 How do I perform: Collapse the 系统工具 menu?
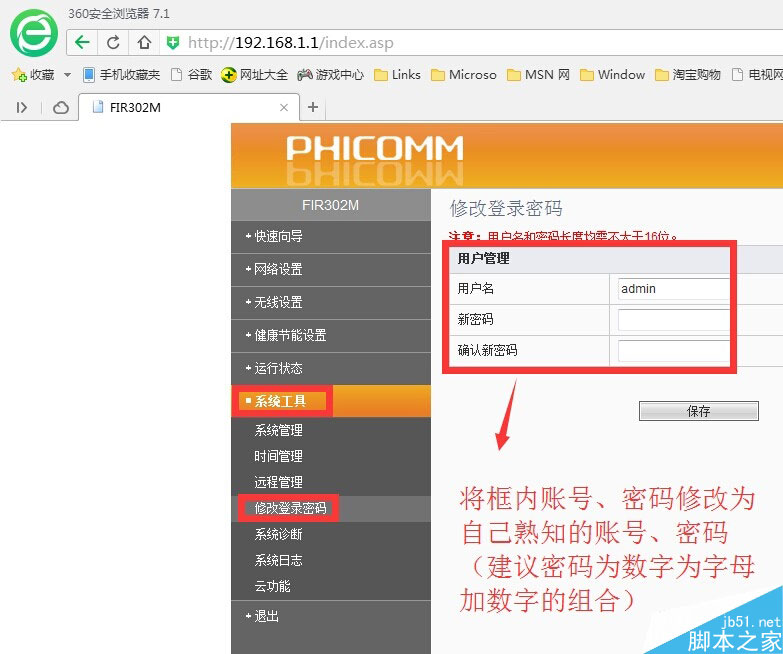331,401
